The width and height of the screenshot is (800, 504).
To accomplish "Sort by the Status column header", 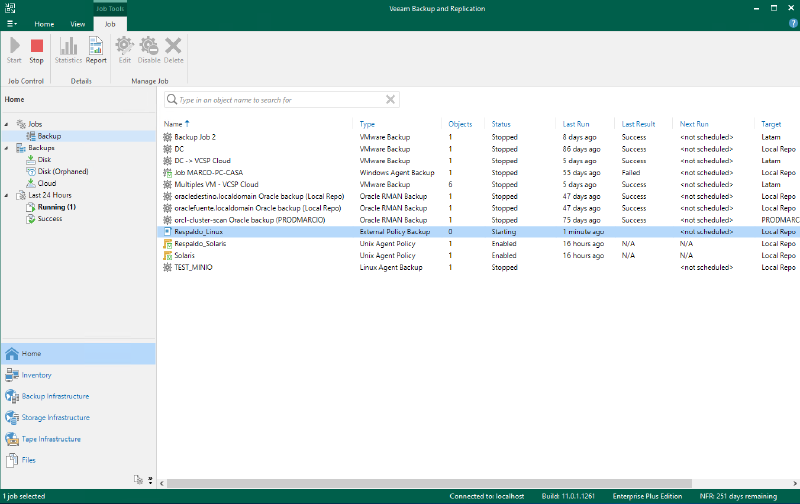I will pyautogui.click(x=501, y=124).
